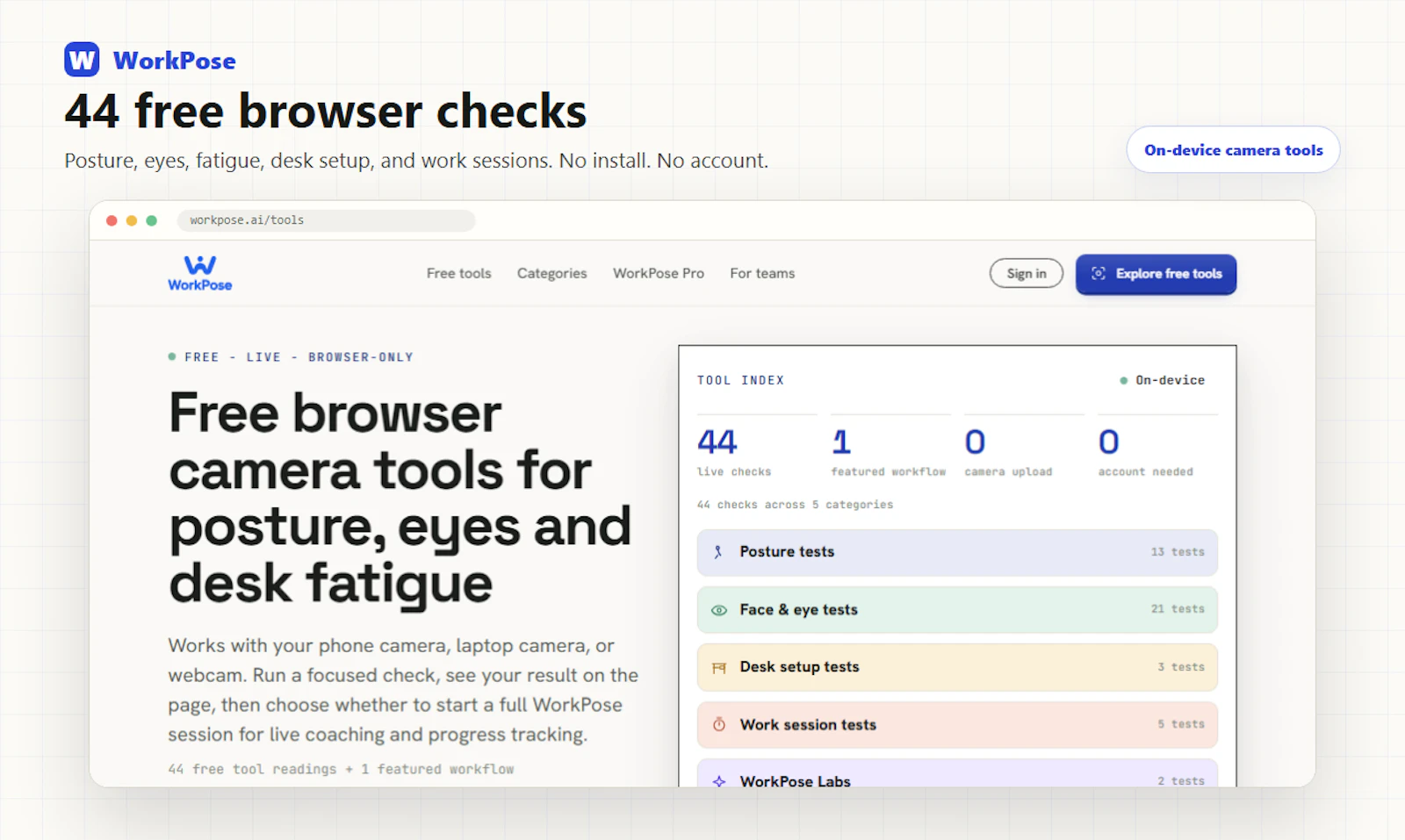Click the '21 tests' count

point(1178,609)
